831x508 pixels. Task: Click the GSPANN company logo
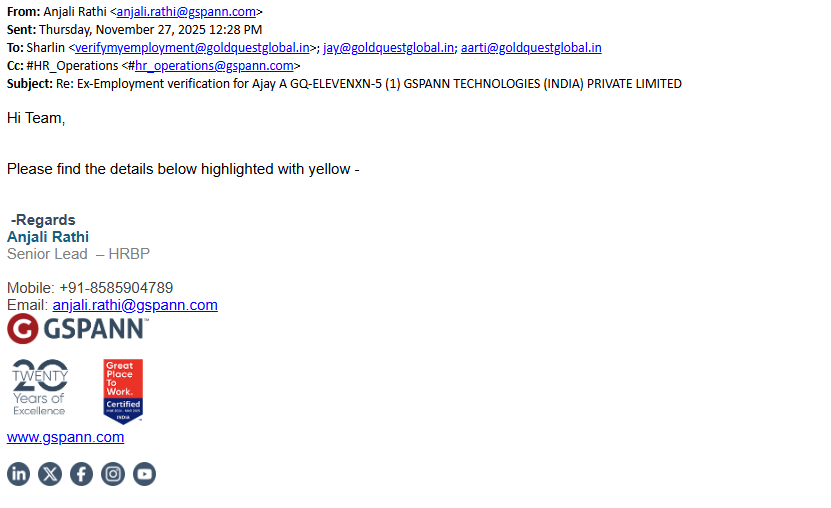click(x=77, y=329)
